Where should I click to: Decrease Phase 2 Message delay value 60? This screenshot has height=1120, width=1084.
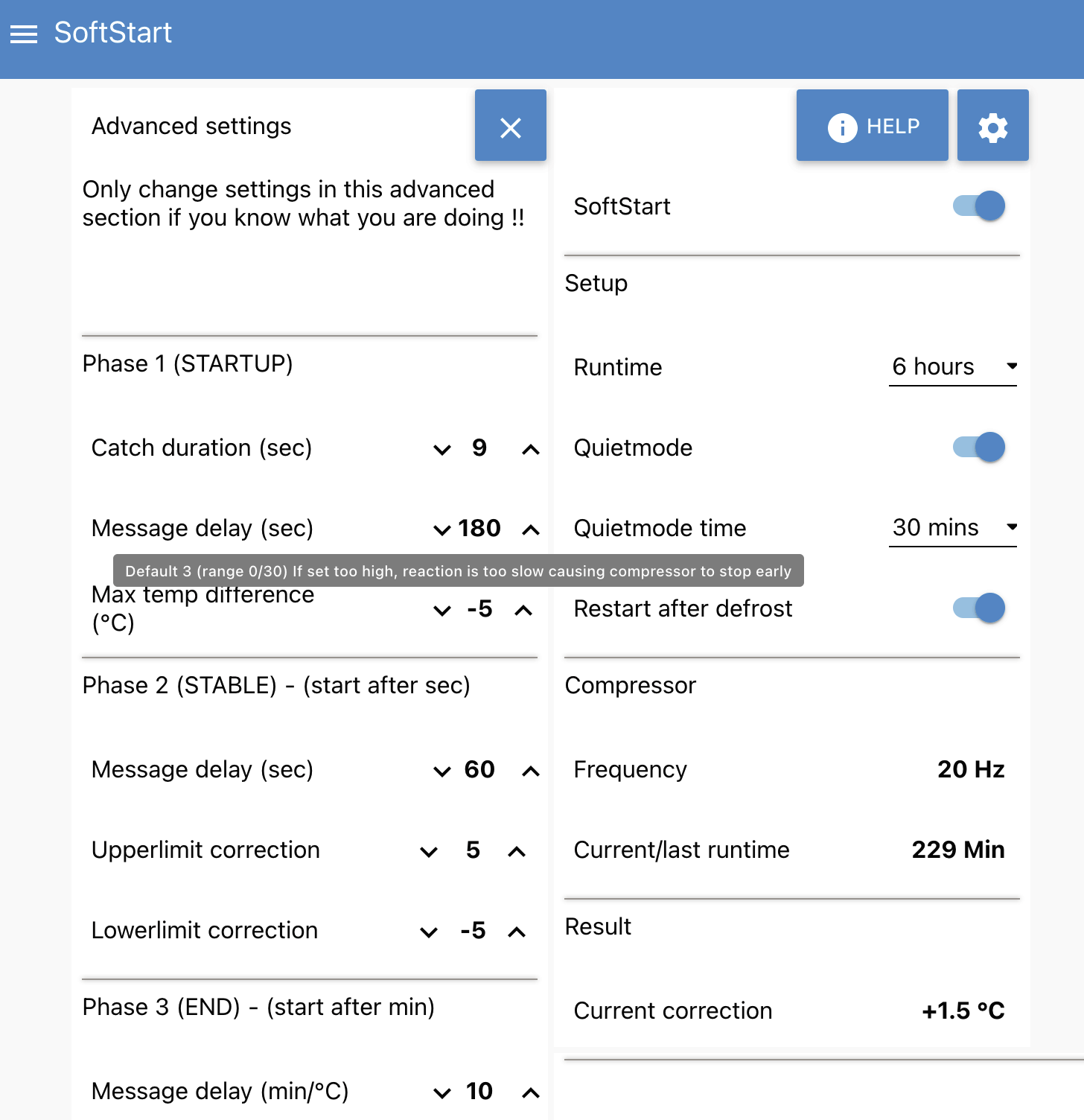click(442, 771)
